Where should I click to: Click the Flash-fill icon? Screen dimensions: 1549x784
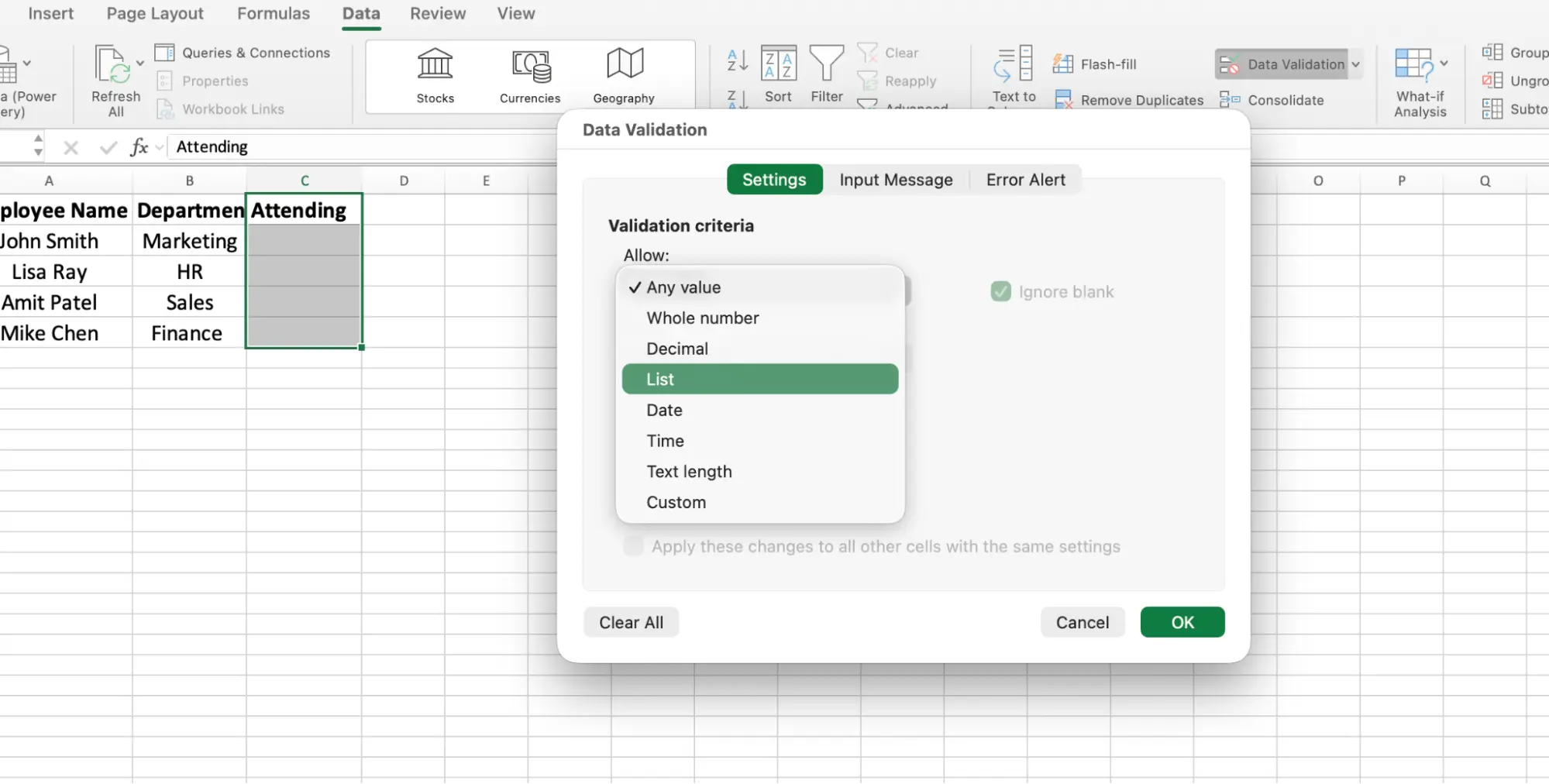pyautogui.click(x=1065, y=64)
